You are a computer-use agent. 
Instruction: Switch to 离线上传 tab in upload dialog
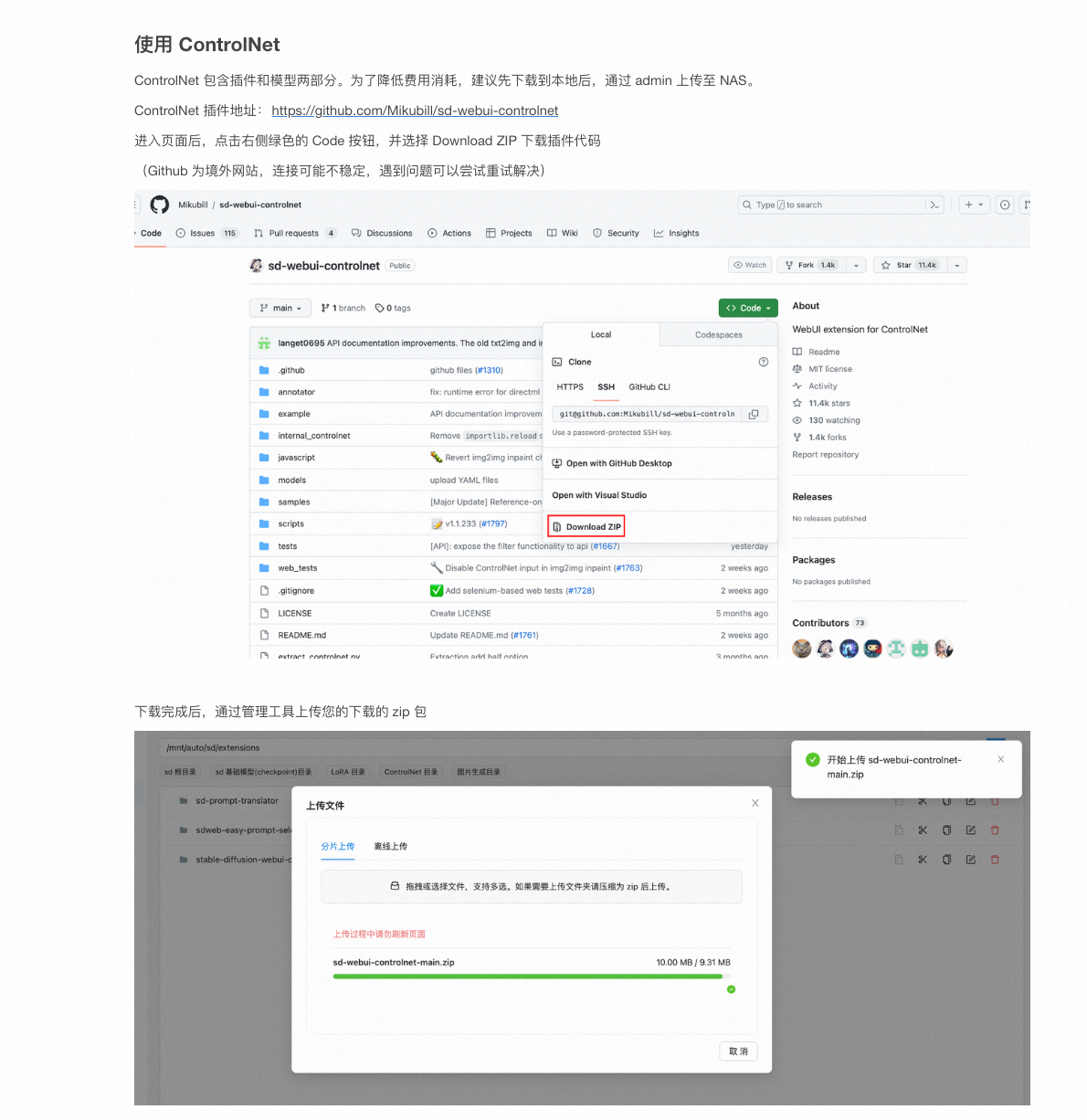click(391, 847)
